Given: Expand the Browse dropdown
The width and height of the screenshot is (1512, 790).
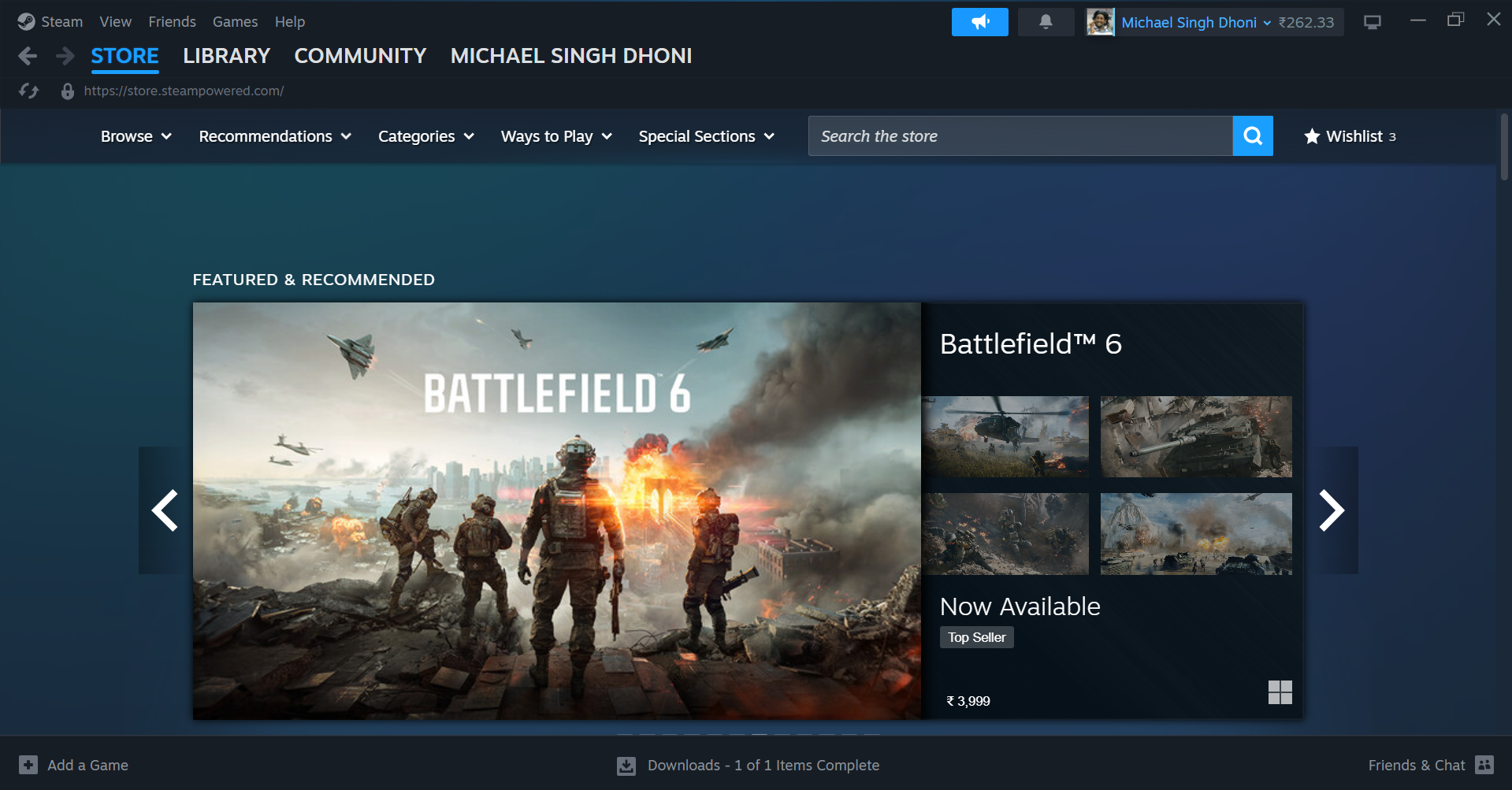Looking at the screenshot, I should point(136,136).
